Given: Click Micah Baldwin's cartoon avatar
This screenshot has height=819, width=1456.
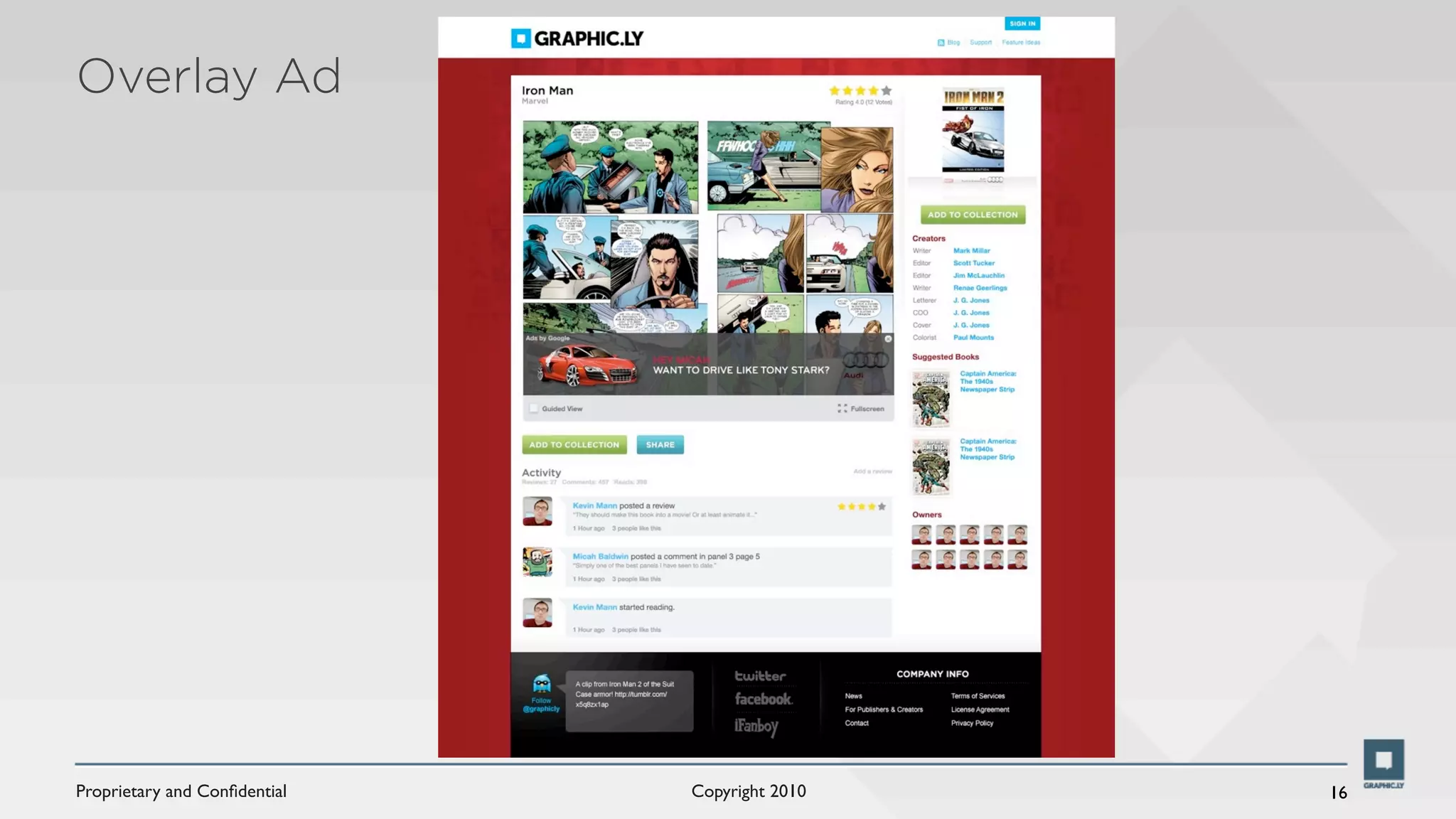Looking at the screenshot, I should click(537, 562).
